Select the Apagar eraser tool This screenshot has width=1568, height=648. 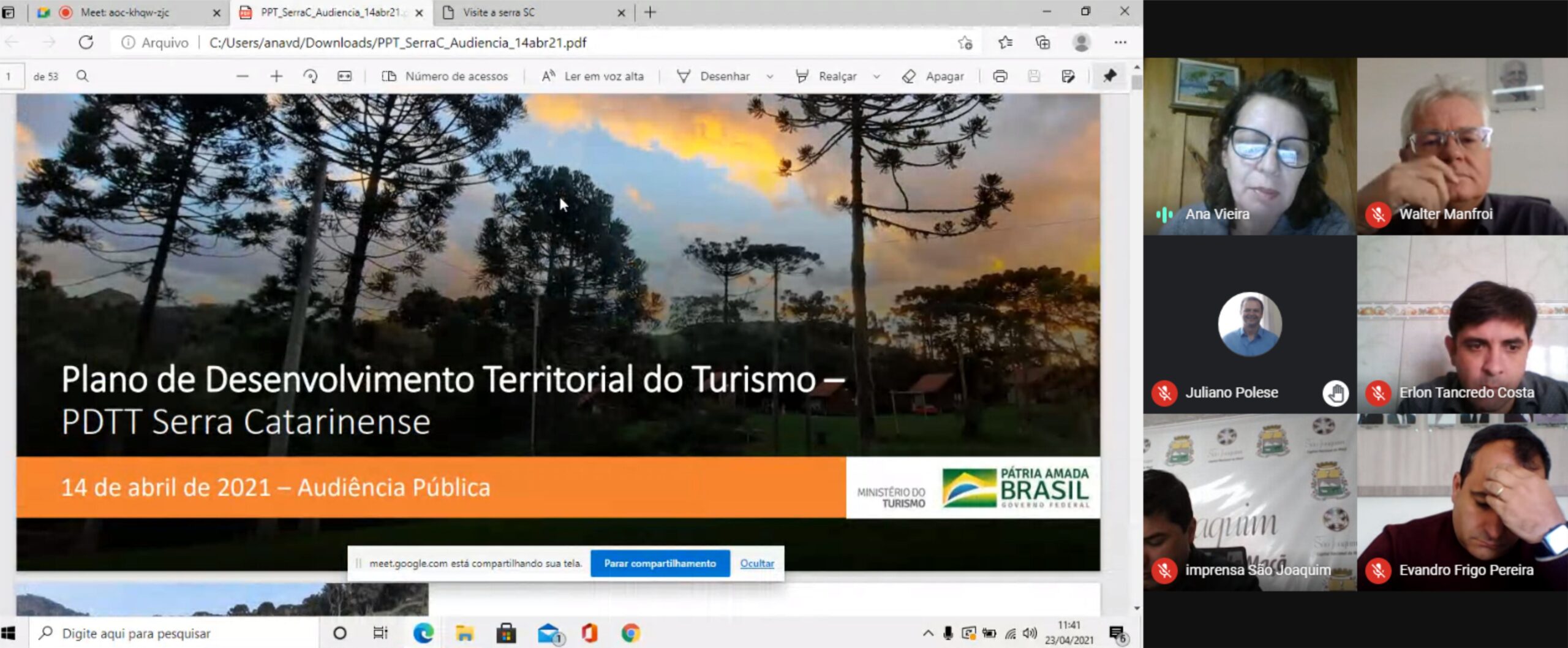click(933, 77)
